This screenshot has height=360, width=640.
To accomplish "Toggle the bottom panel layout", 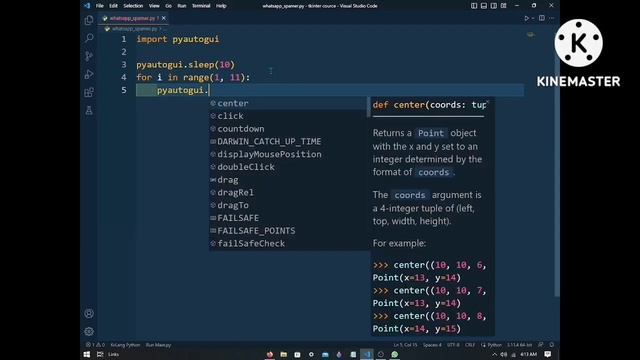I will point(484,6).
